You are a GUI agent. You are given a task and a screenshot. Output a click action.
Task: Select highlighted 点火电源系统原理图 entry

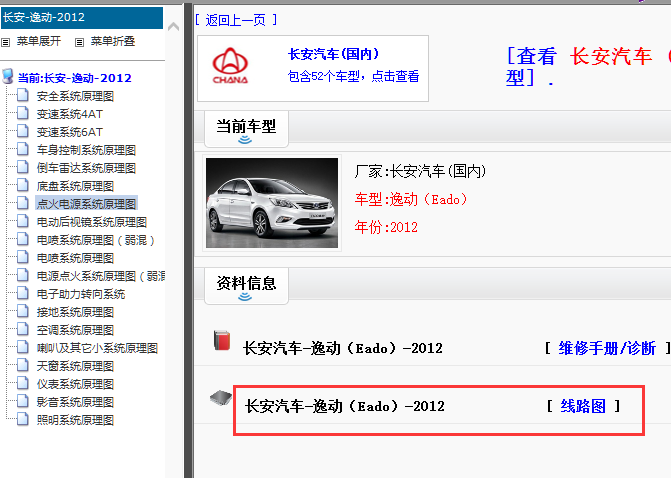click(86, 204)
